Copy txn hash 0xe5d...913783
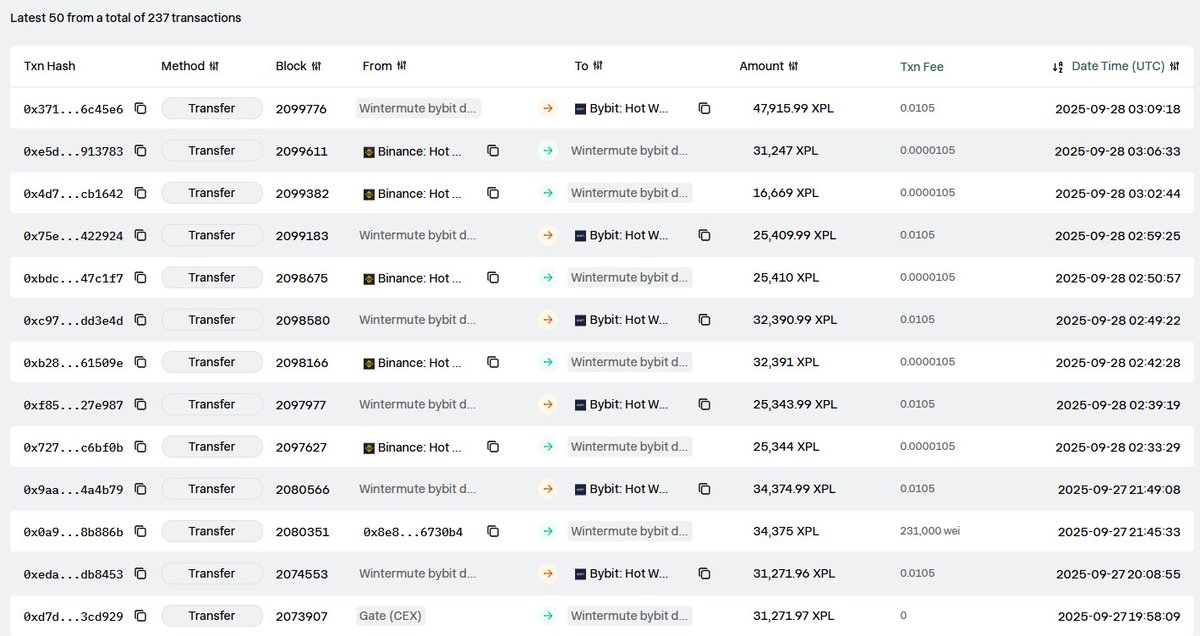Image resolution: width=1200 pixels, height=636 pixels. (x=140, y=151)
